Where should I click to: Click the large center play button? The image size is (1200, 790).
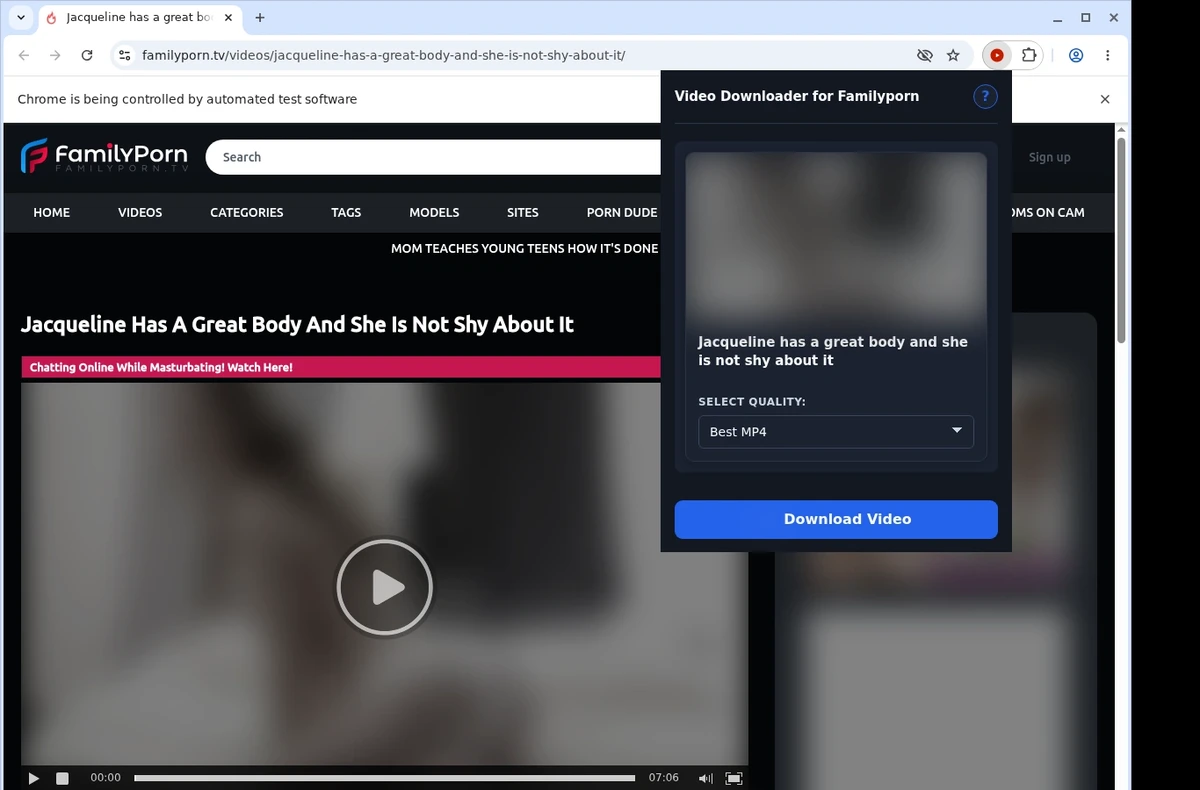click(385, 587)
